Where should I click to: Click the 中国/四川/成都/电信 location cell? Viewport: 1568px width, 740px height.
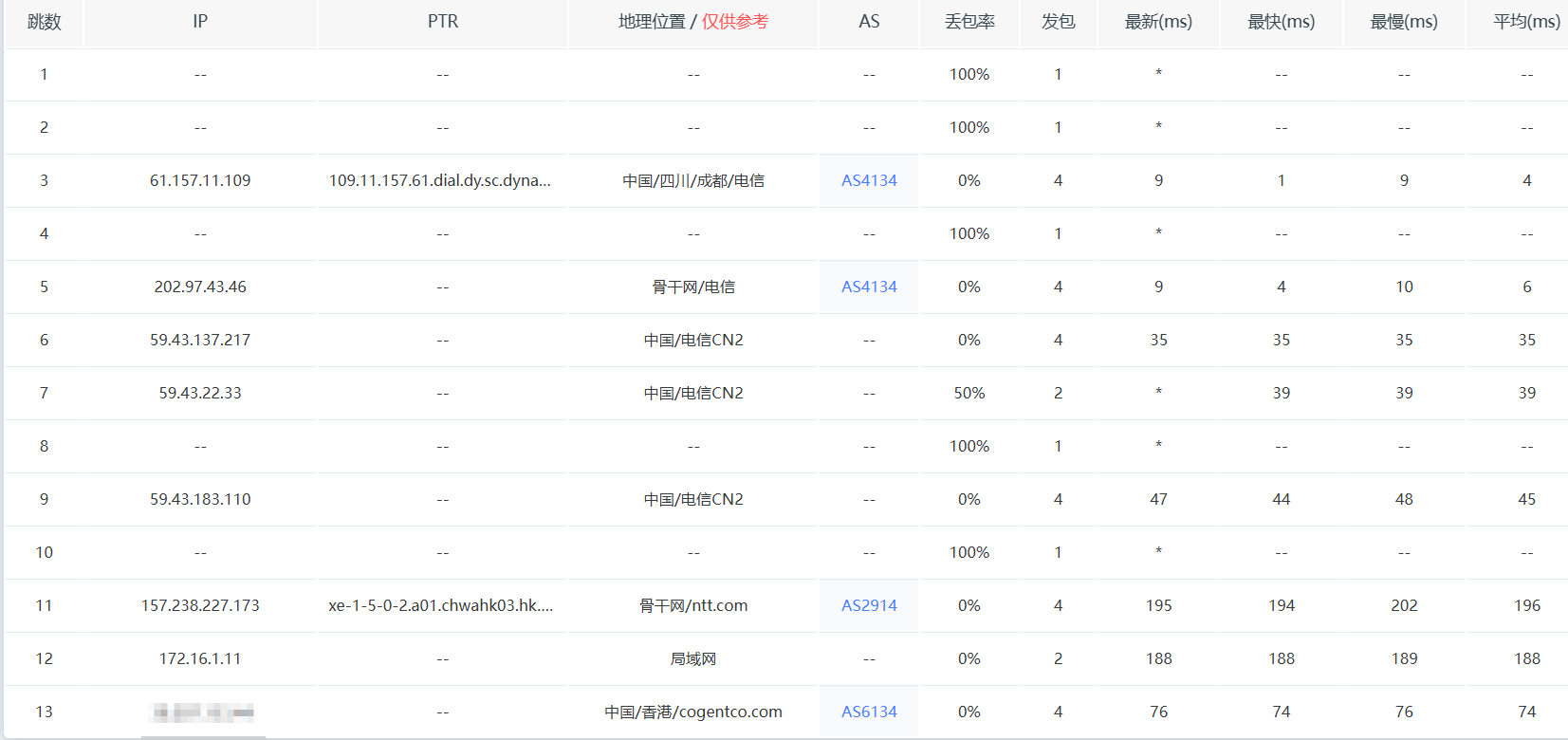[693, 180]
